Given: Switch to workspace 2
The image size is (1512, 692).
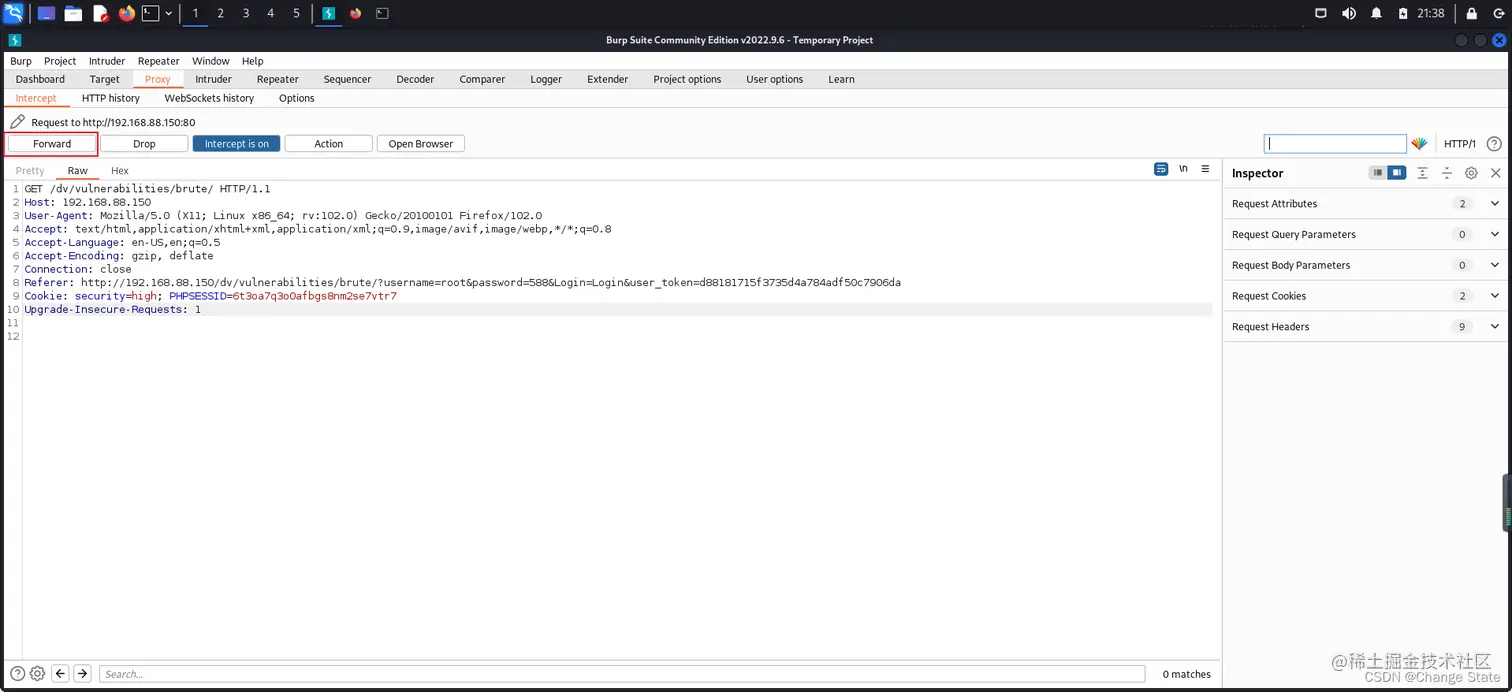Looking at the screenshot, I should pos(220,14).
